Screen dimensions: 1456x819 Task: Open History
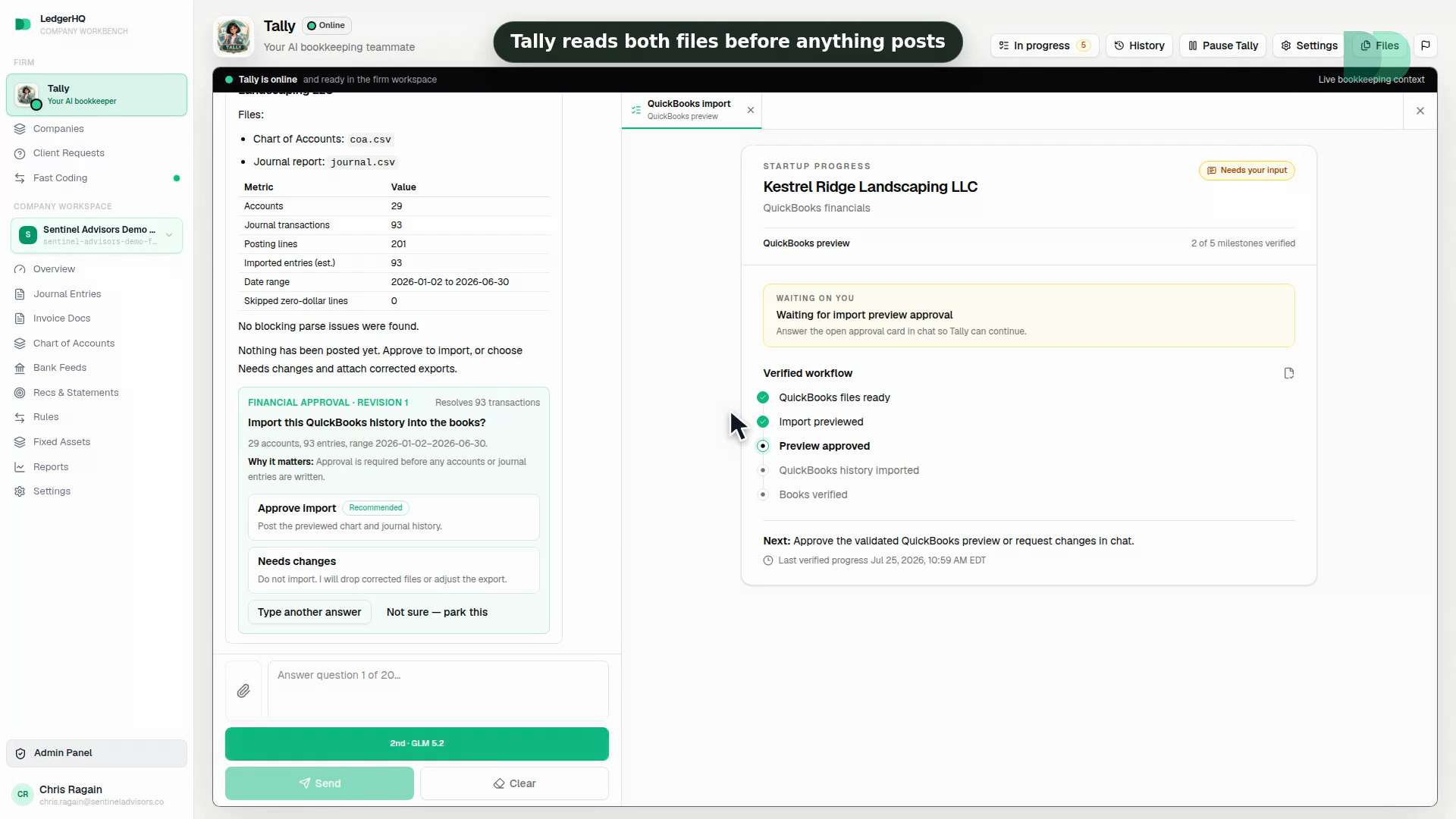[1139, 45]
